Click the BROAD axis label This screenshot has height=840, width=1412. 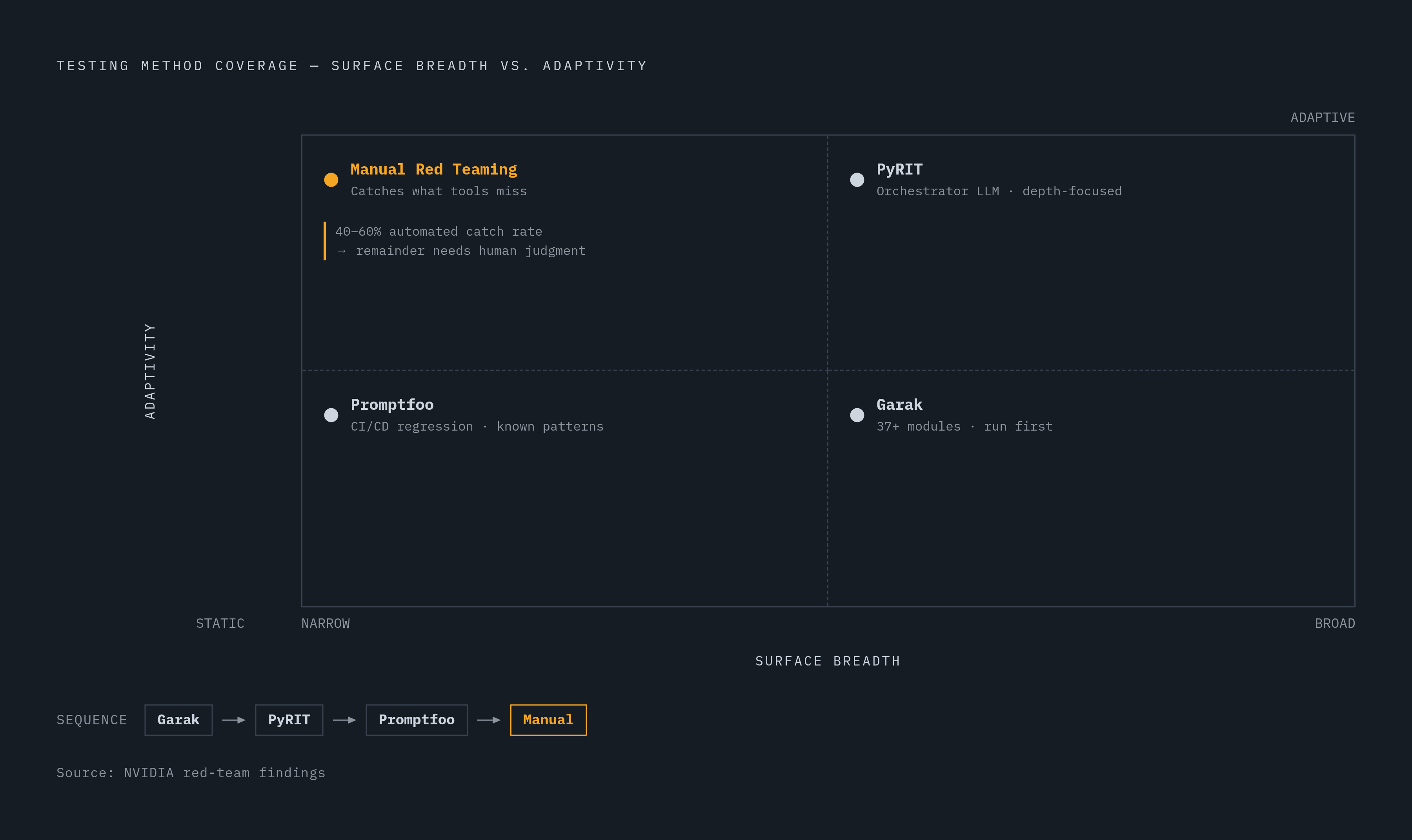(x=1335, y=624)
